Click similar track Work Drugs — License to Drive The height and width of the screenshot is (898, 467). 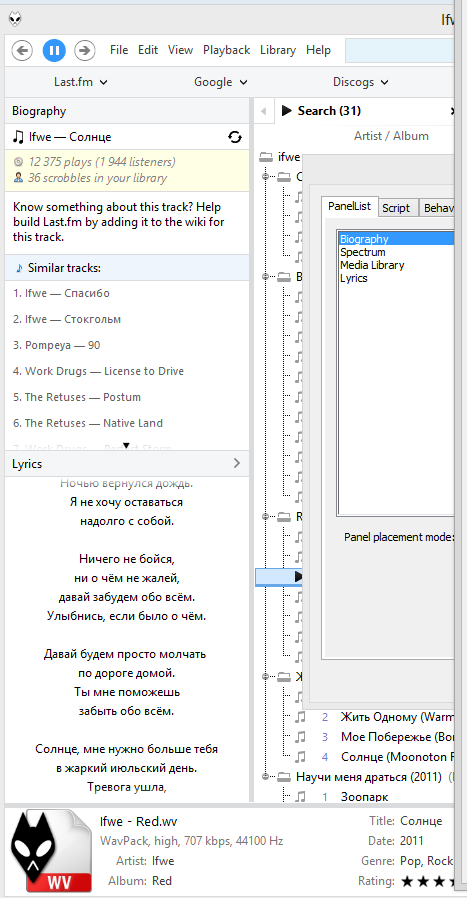[99, 371]
